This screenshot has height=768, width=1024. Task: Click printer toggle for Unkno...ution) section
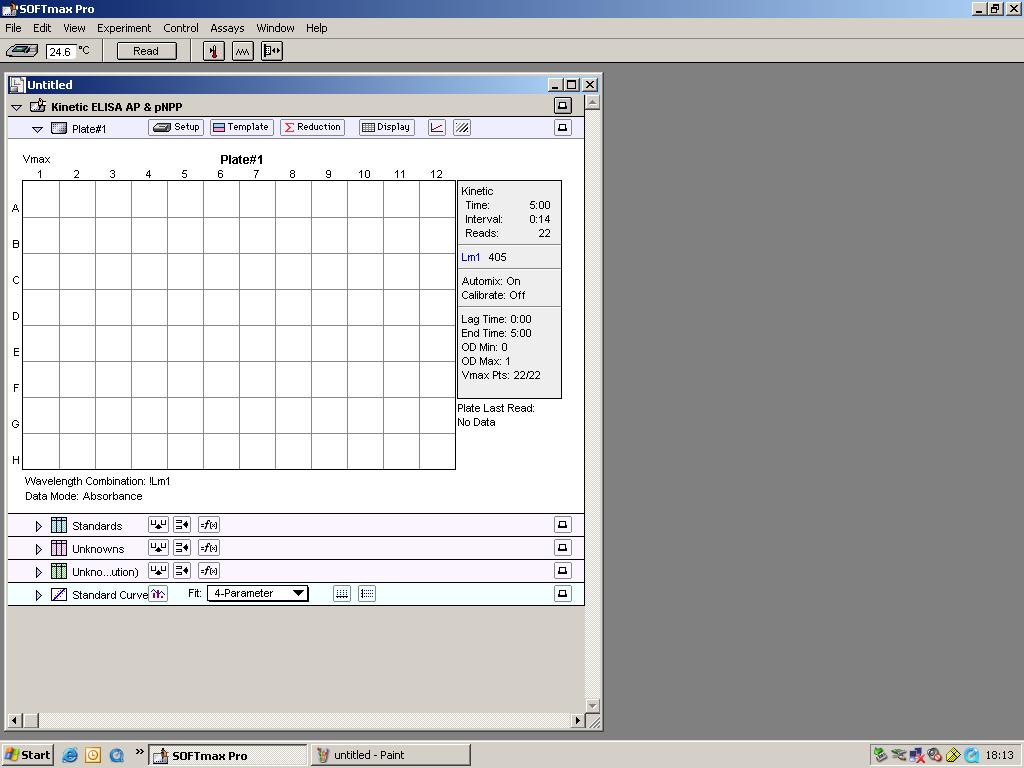(562, 570)
